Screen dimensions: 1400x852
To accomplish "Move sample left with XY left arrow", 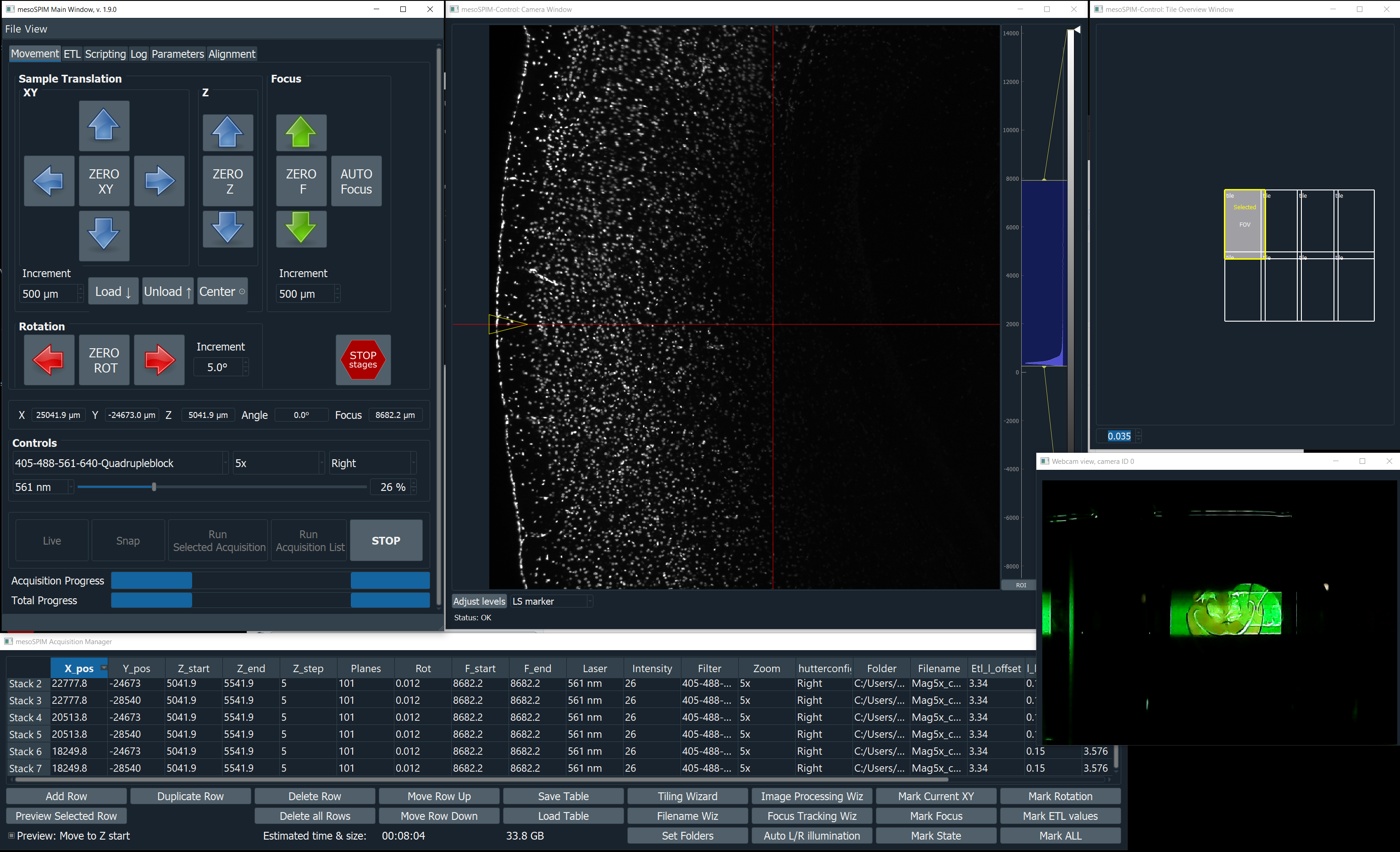I will tap(49, 181).
